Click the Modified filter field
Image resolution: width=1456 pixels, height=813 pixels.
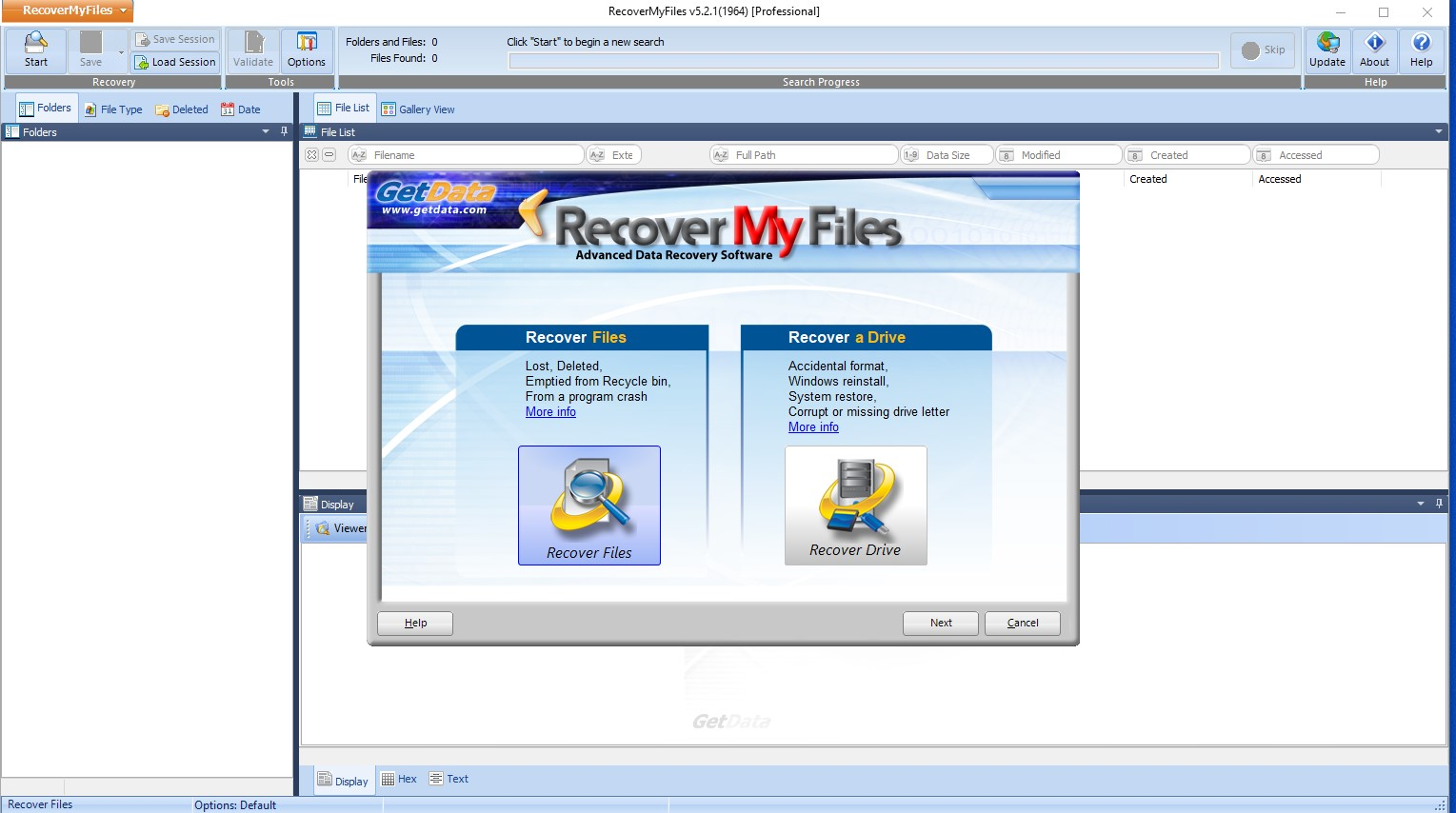click(x=1058, y=155)
